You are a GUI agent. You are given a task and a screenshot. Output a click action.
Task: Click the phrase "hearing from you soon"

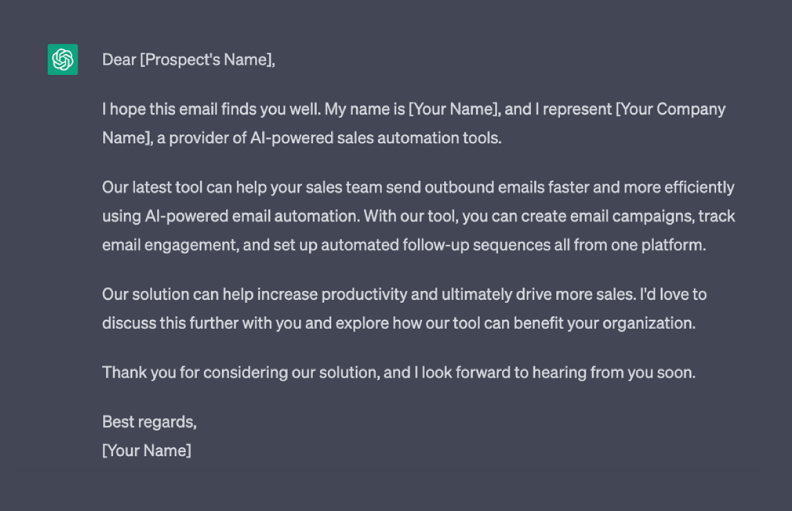click(614, 373)
